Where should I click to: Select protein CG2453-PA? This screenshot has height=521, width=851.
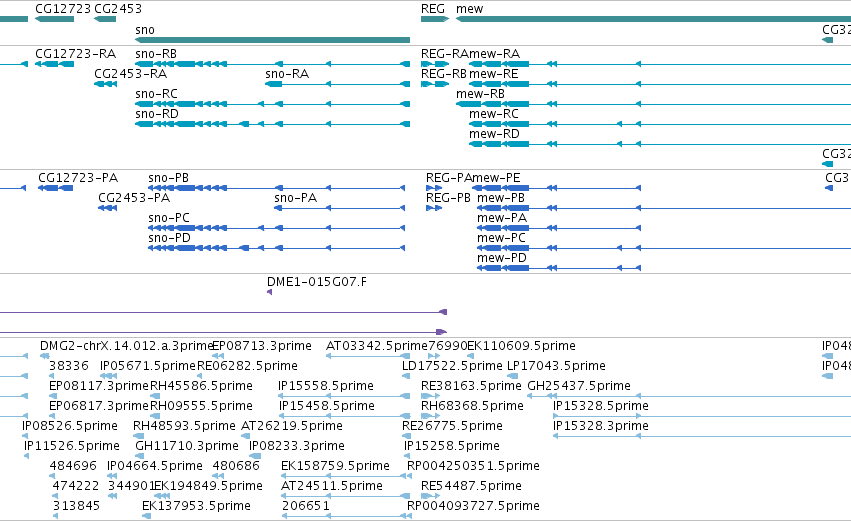point(107,208)
